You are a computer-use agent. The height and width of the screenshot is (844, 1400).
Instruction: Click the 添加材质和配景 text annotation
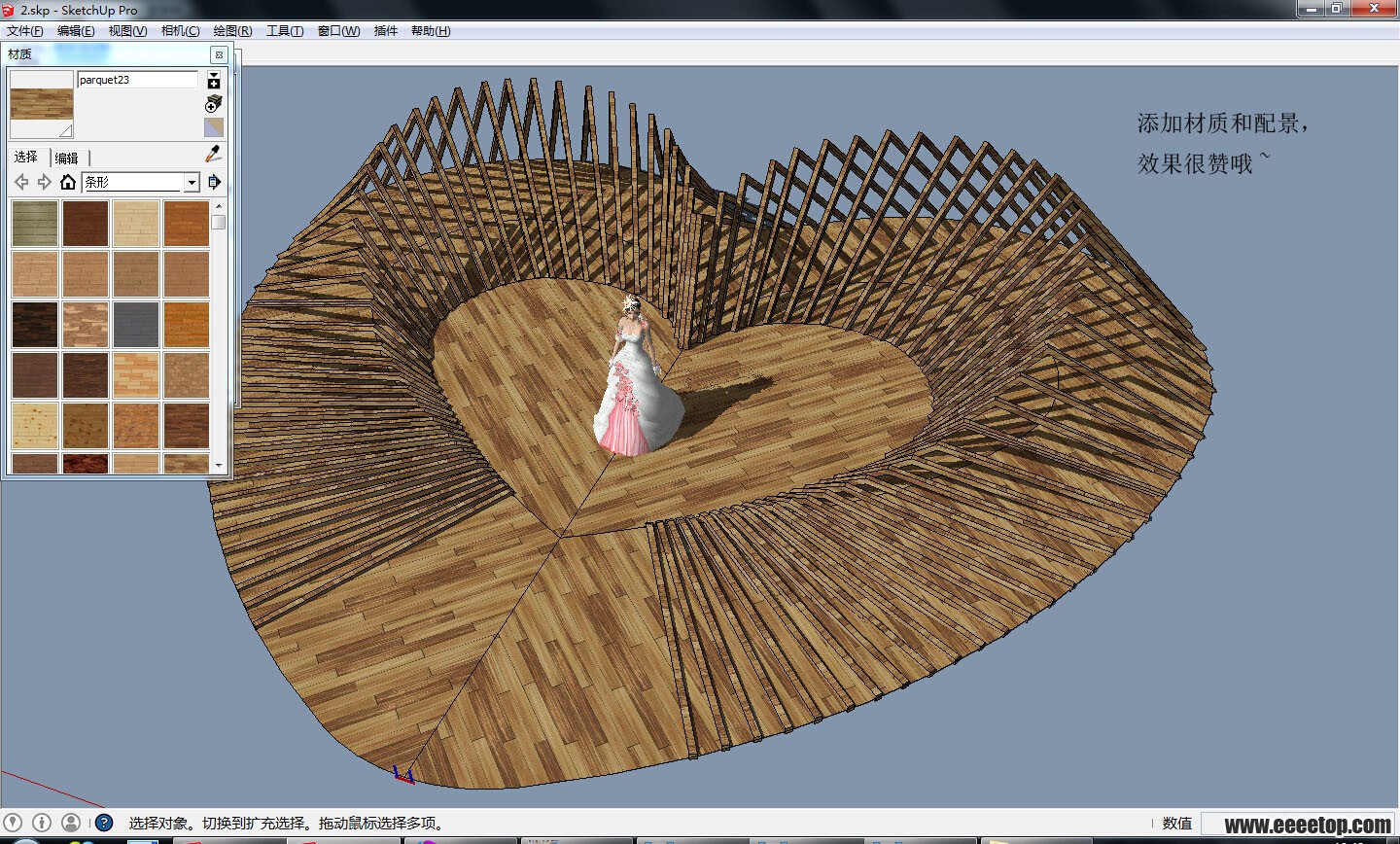(1223, 123)
